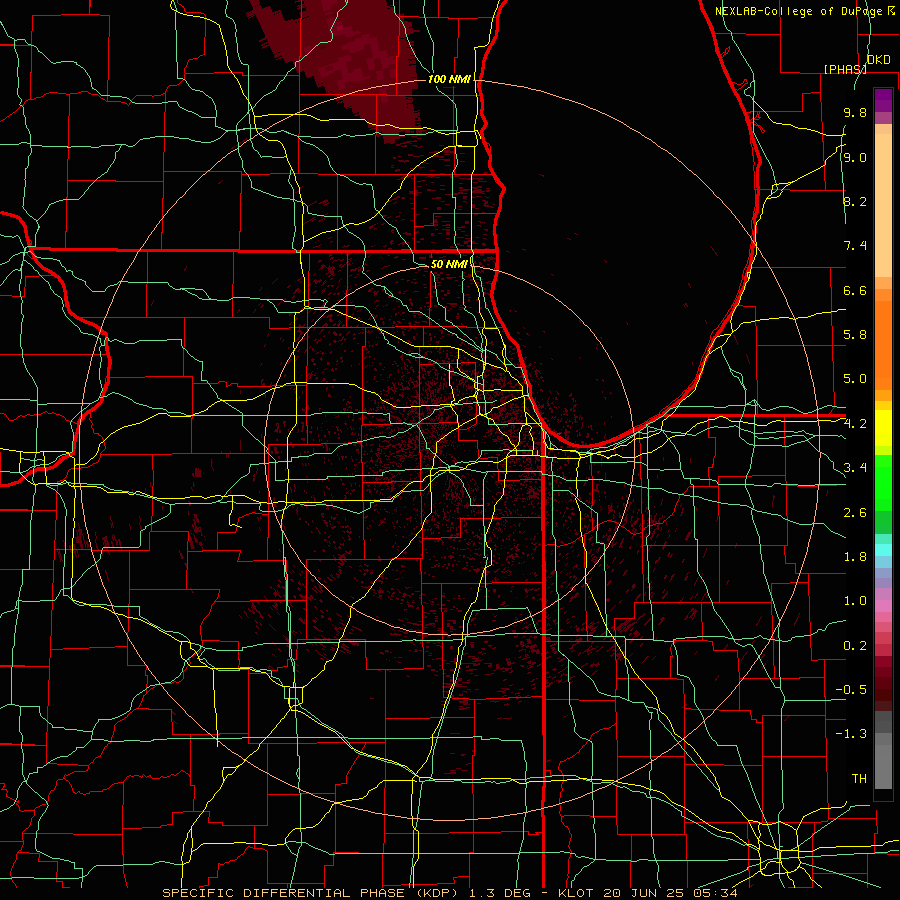This screenshot has height=900, width=900.
Task: Click the [PHAS] legend header
Action: (845, 69)
